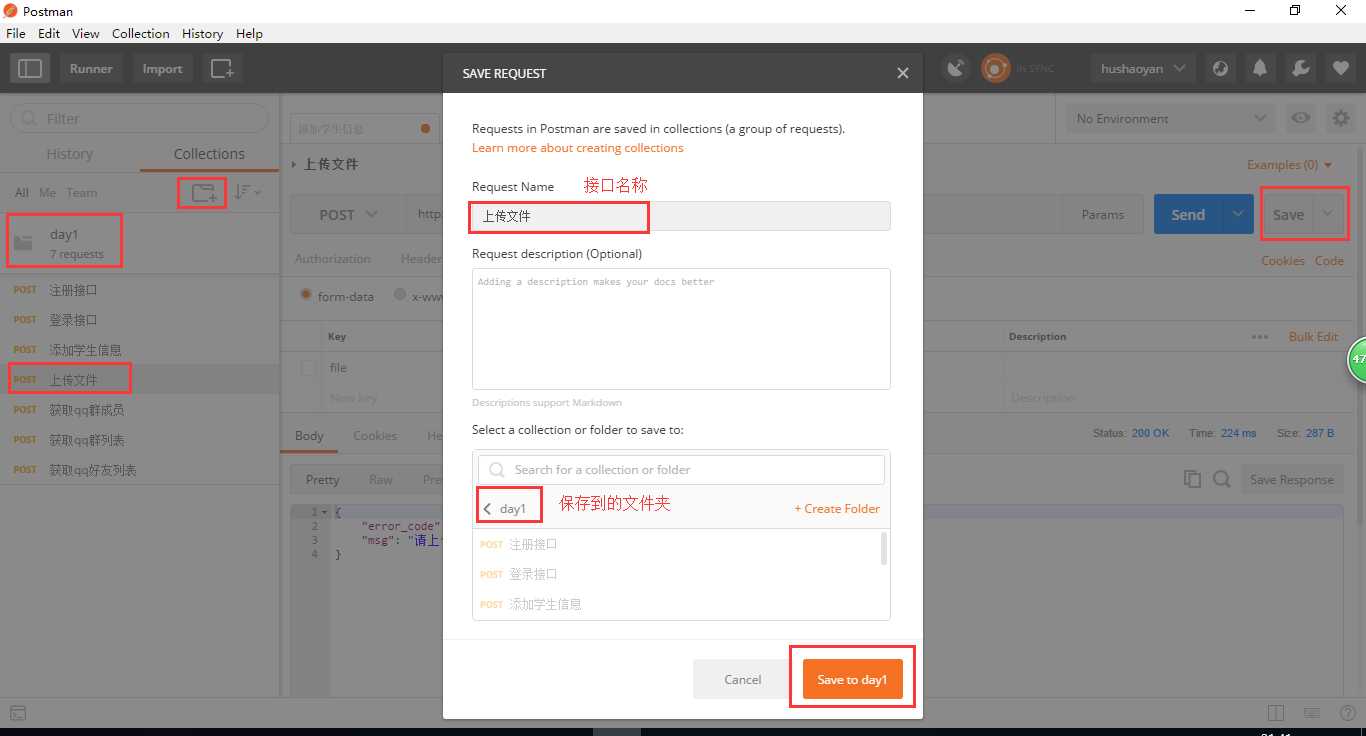
Task: Go back from day1 folder chevron
Action: (487, 509)
